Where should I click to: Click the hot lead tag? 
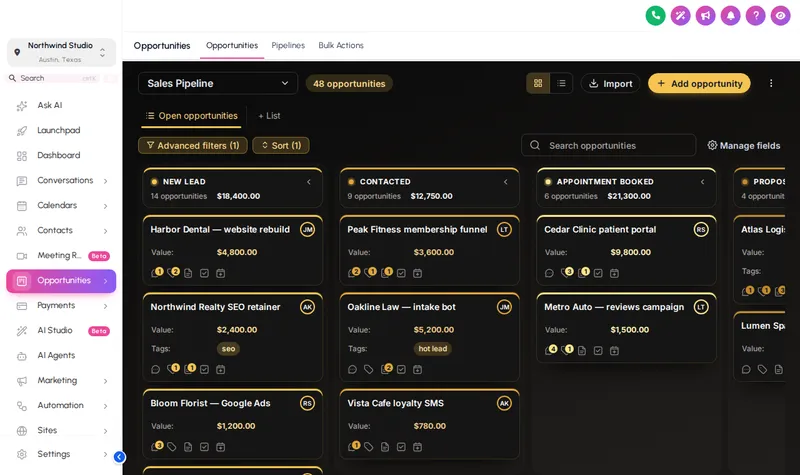point(432,349)
